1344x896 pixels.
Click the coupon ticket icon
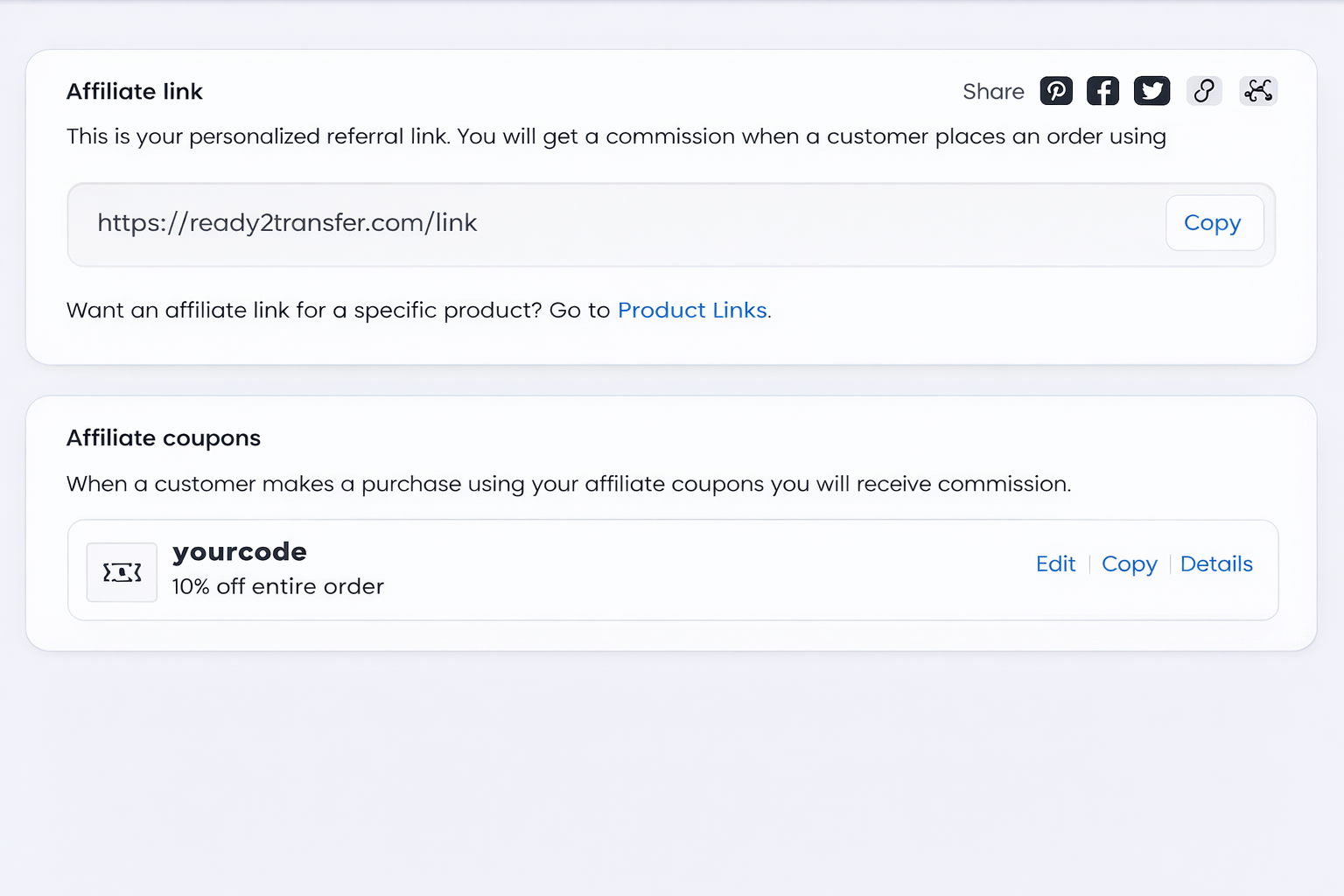[x=122, y=572]
